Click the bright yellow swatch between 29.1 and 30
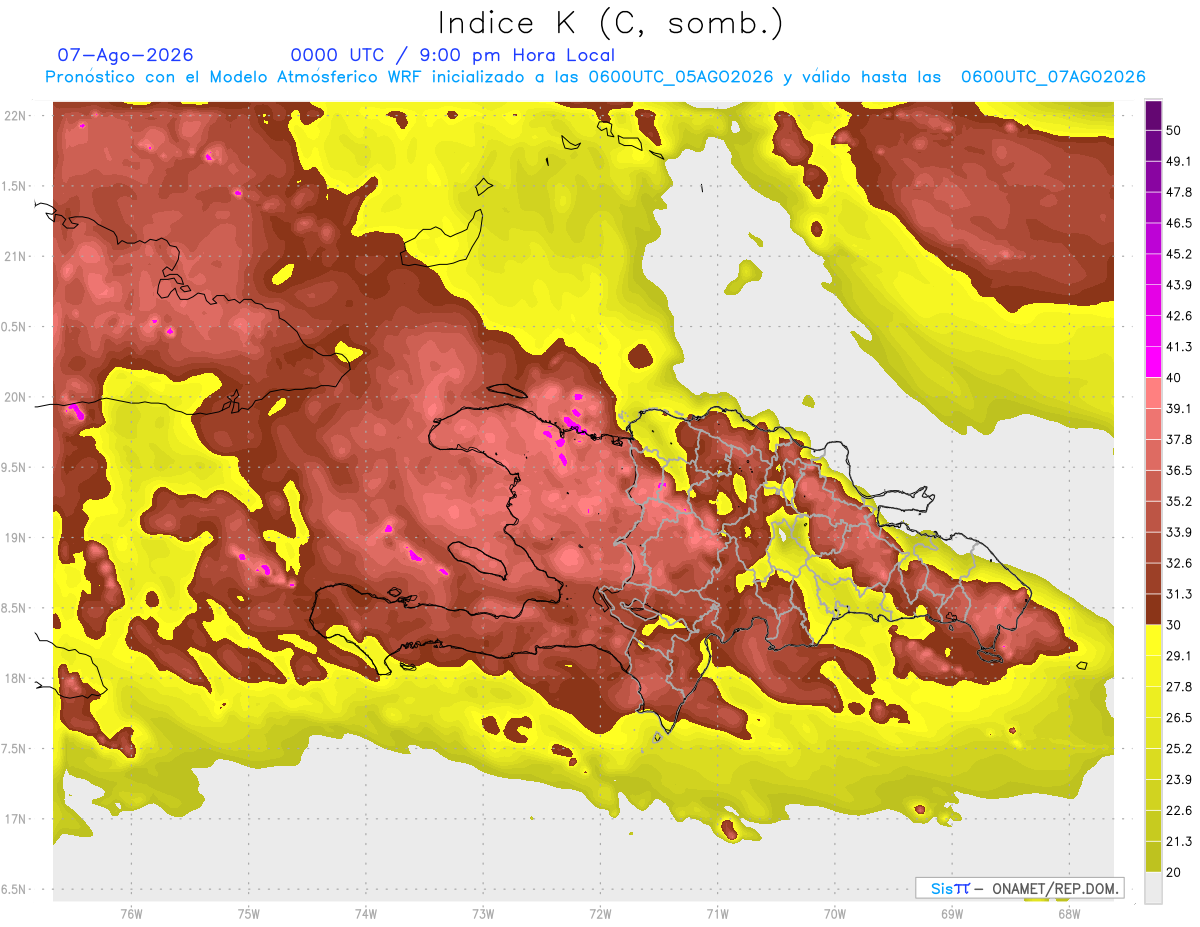 [1153, 640]
